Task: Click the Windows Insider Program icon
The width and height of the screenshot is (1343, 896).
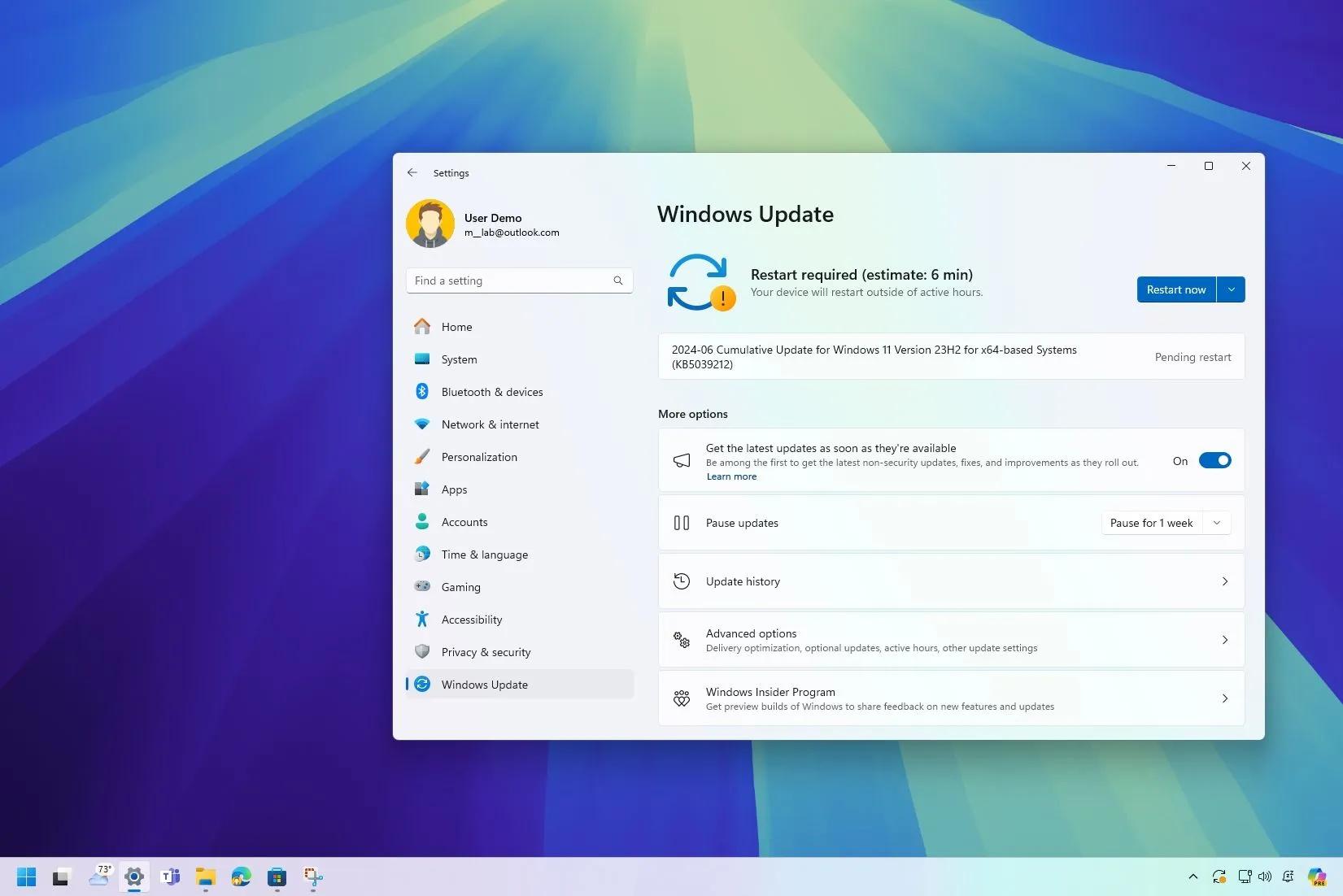Action: point(682,698)
